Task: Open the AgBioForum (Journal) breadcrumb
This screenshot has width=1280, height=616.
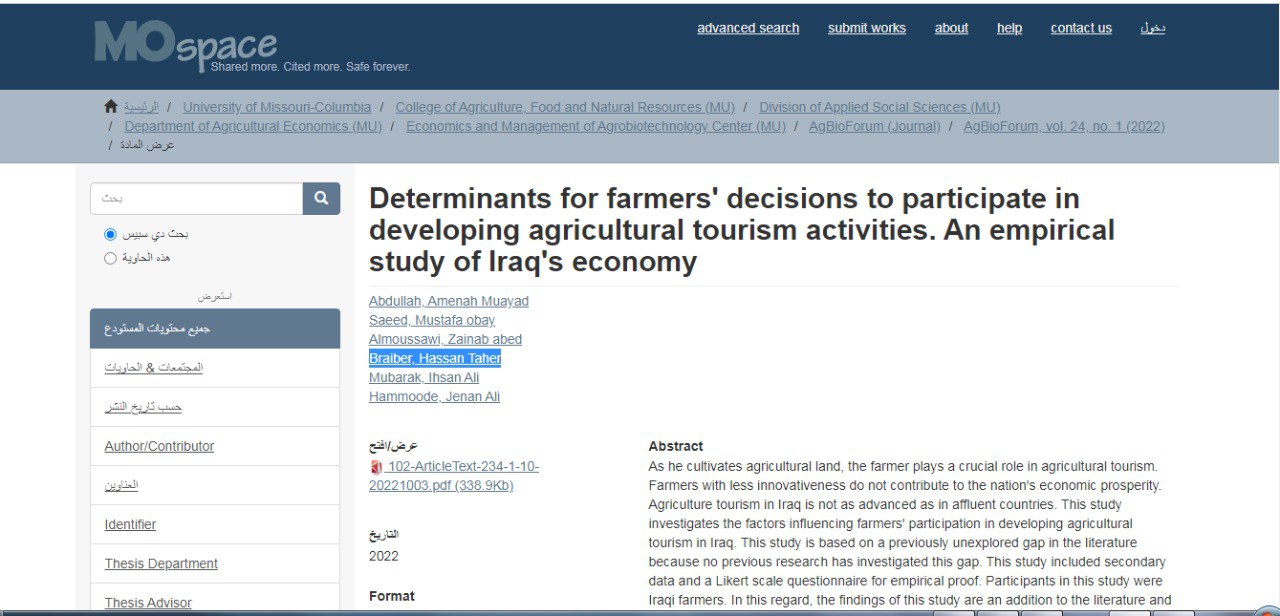Action: click(874, 126)
